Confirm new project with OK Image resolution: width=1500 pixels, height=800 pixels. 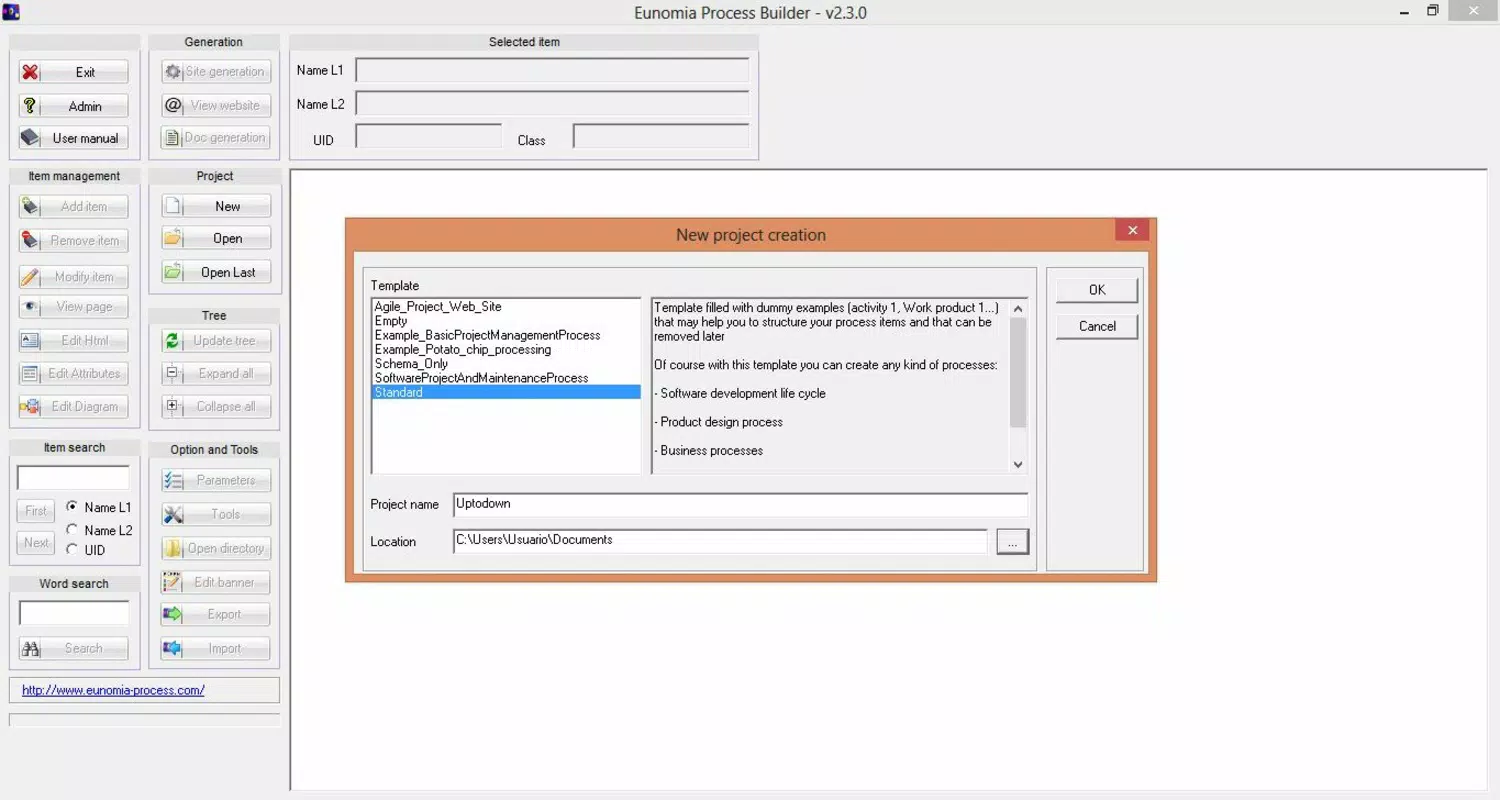click(1097, 290)
